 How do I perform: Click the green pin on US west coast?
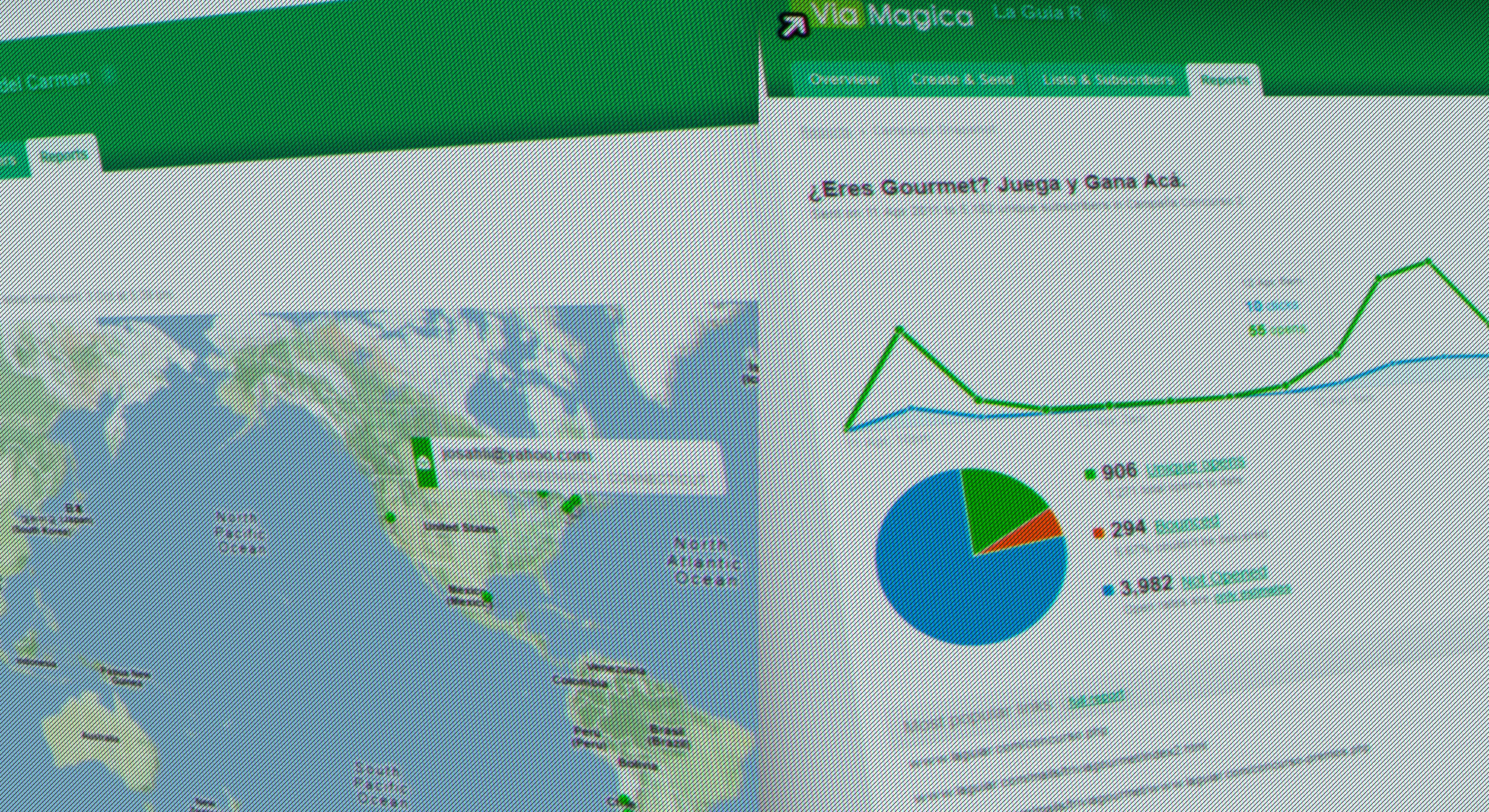pyautogui.click(x=389, y=517)
